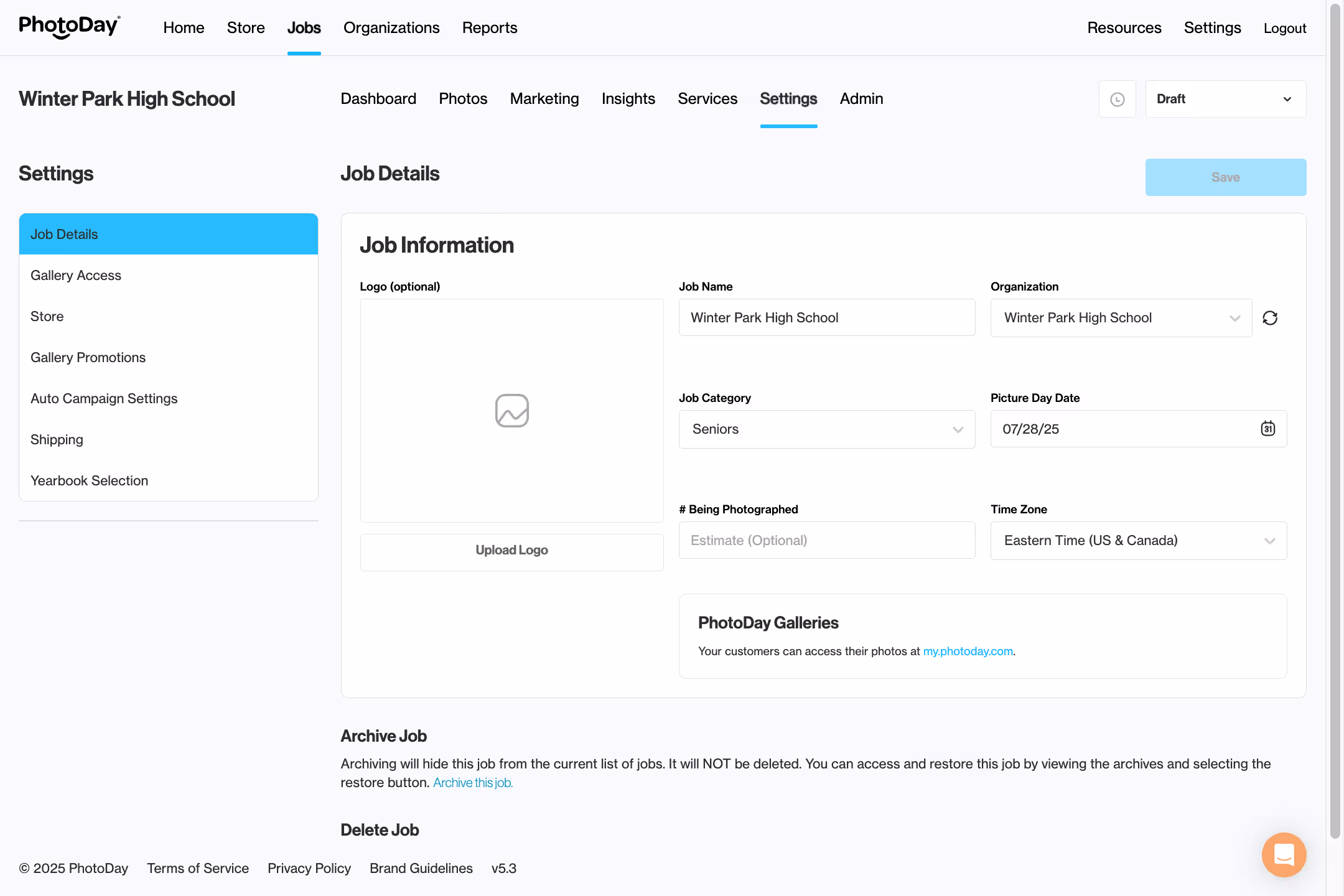
Task: Click the 'PhotoDay Galleries' heading
Action: click(768, 623)
